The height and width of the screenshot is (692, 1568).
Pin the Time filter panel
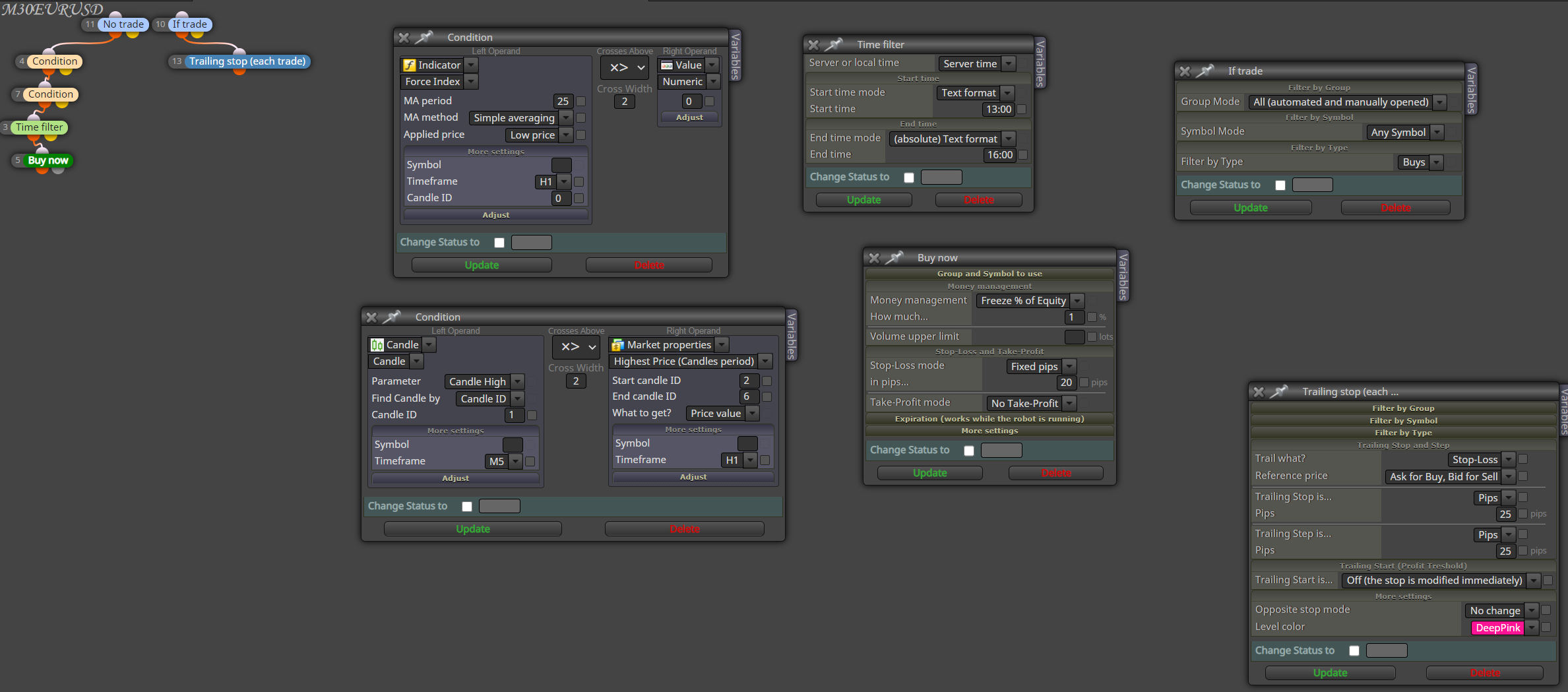834,45
